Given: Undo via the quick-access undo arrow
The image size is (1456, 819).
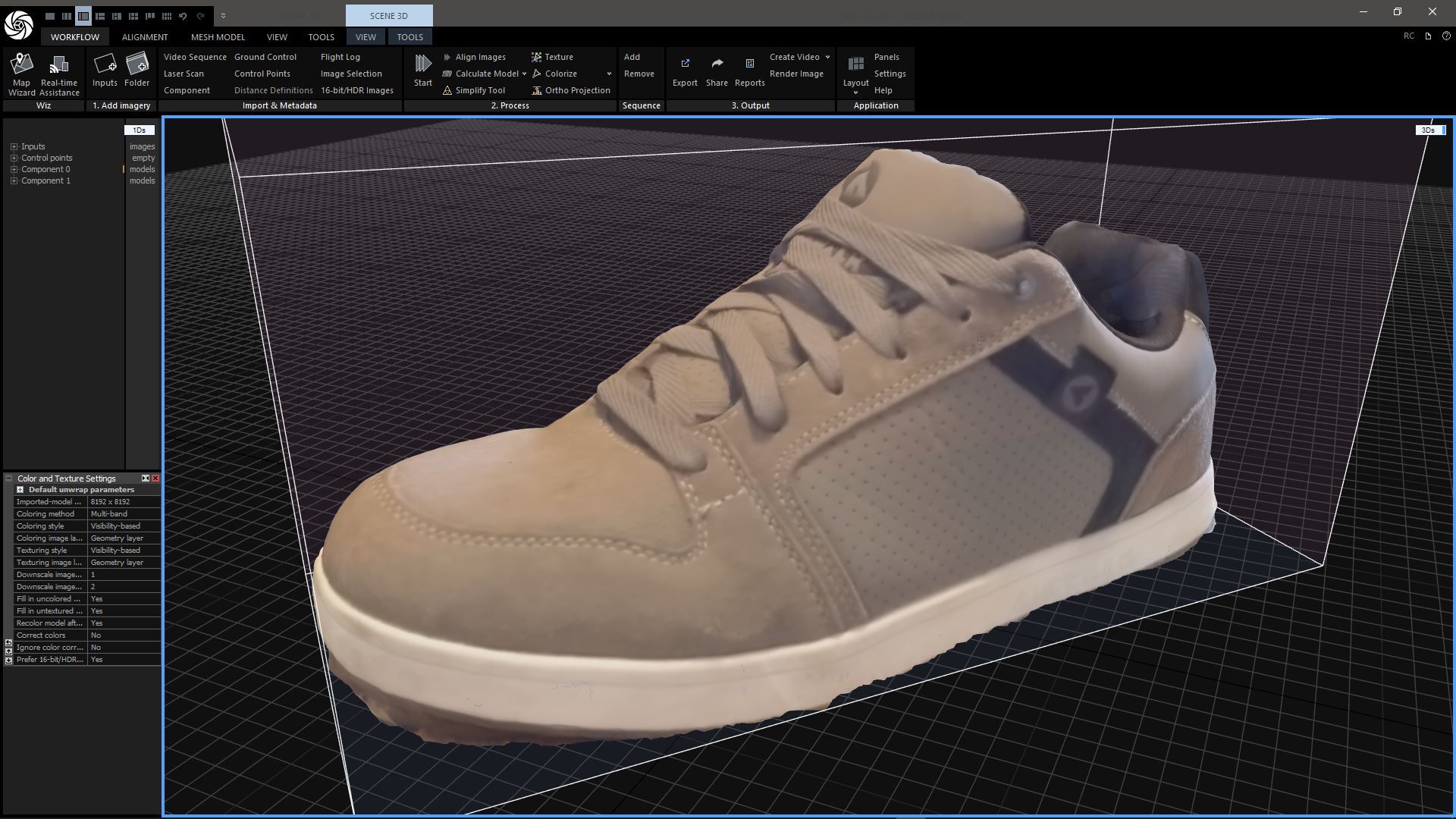Looking at the screenshot, I should (183, 16).
